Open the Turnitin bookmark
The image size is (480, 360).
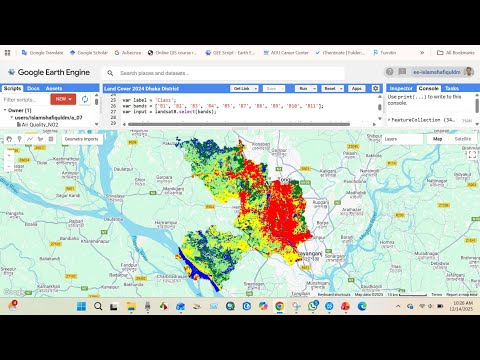tap(384, 53)
